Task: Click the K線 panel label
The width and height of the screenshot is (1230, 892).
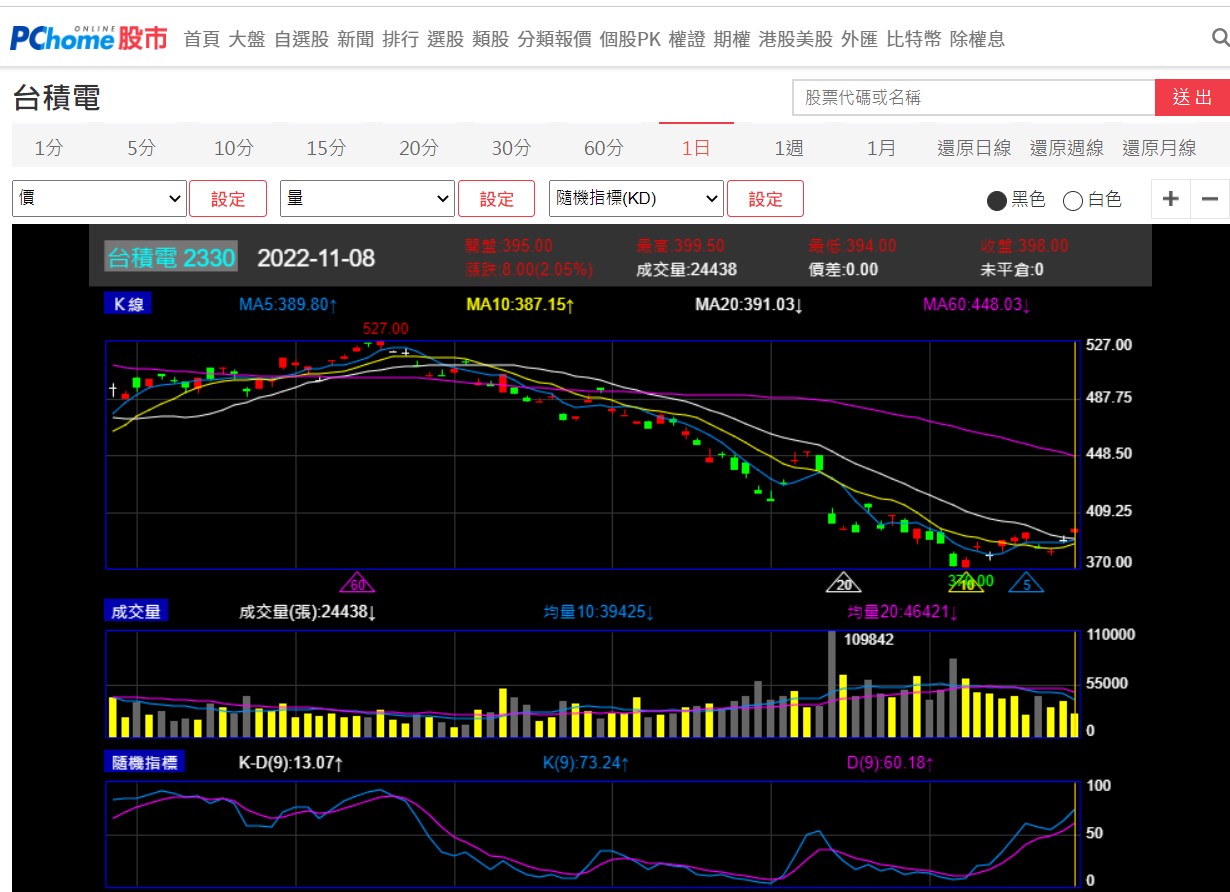Action: [128, 304]
